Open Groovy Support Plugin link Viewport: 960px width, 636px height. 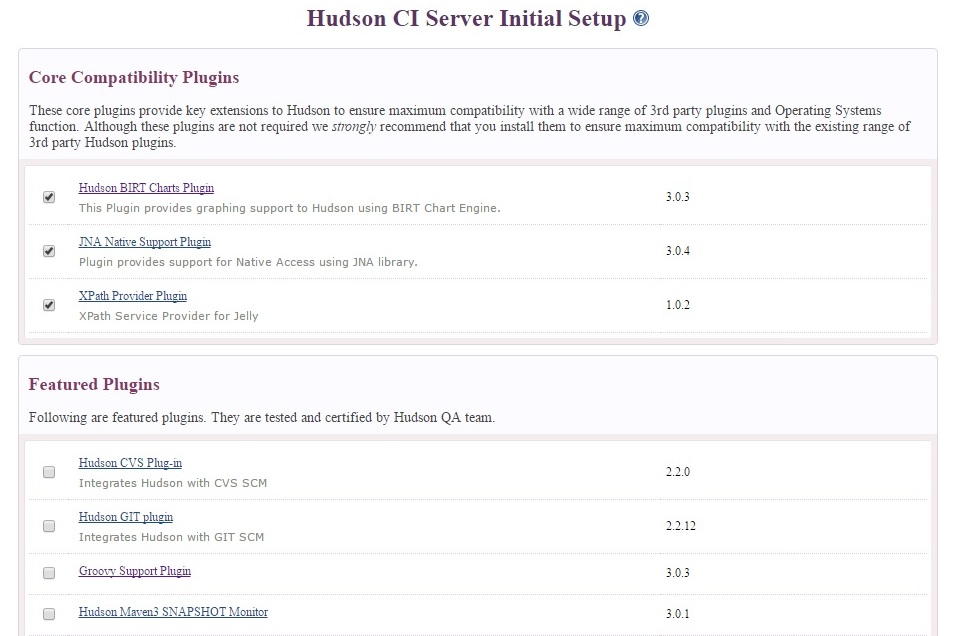coord(135,571)
